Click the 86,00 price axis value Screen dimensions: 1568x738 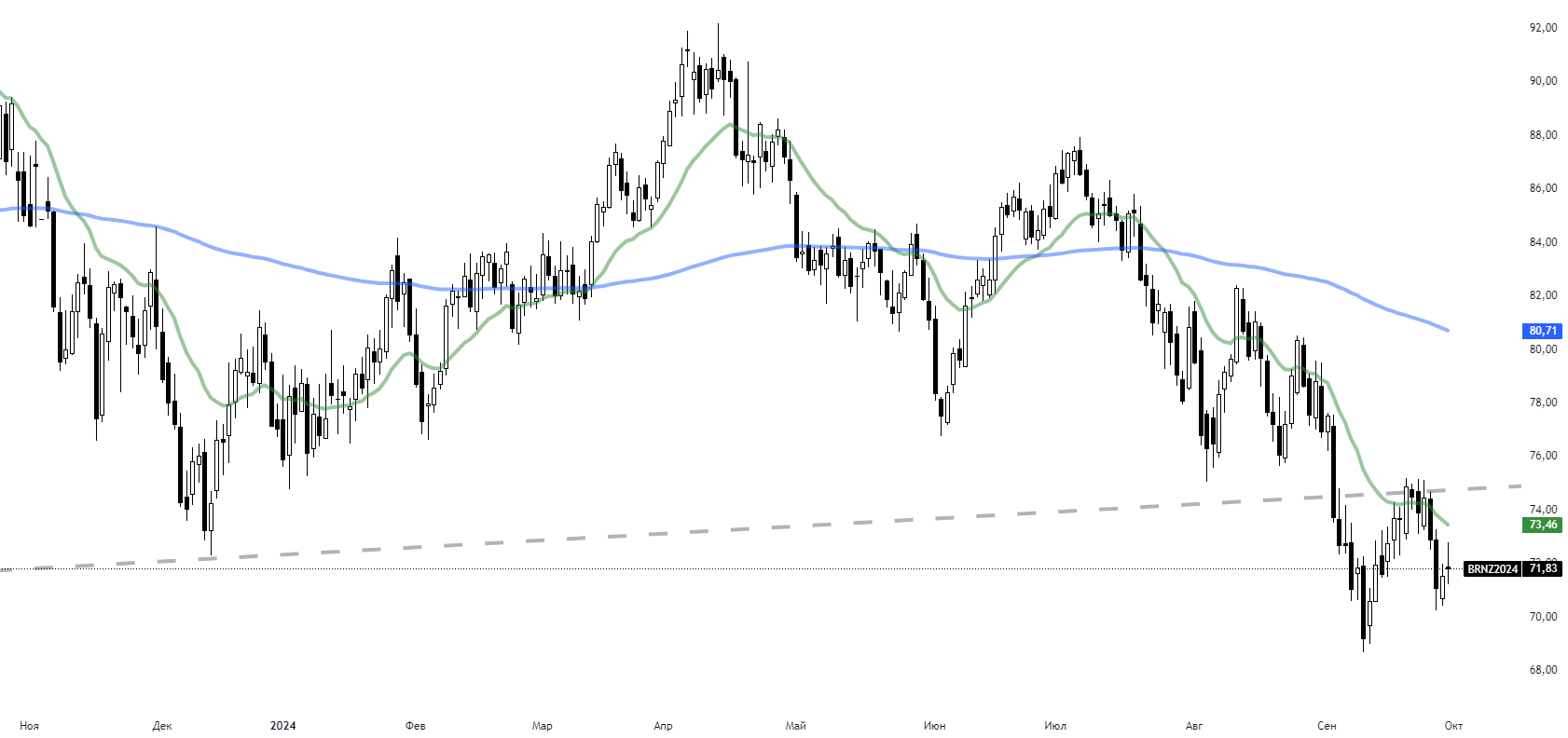(1543, 188)
